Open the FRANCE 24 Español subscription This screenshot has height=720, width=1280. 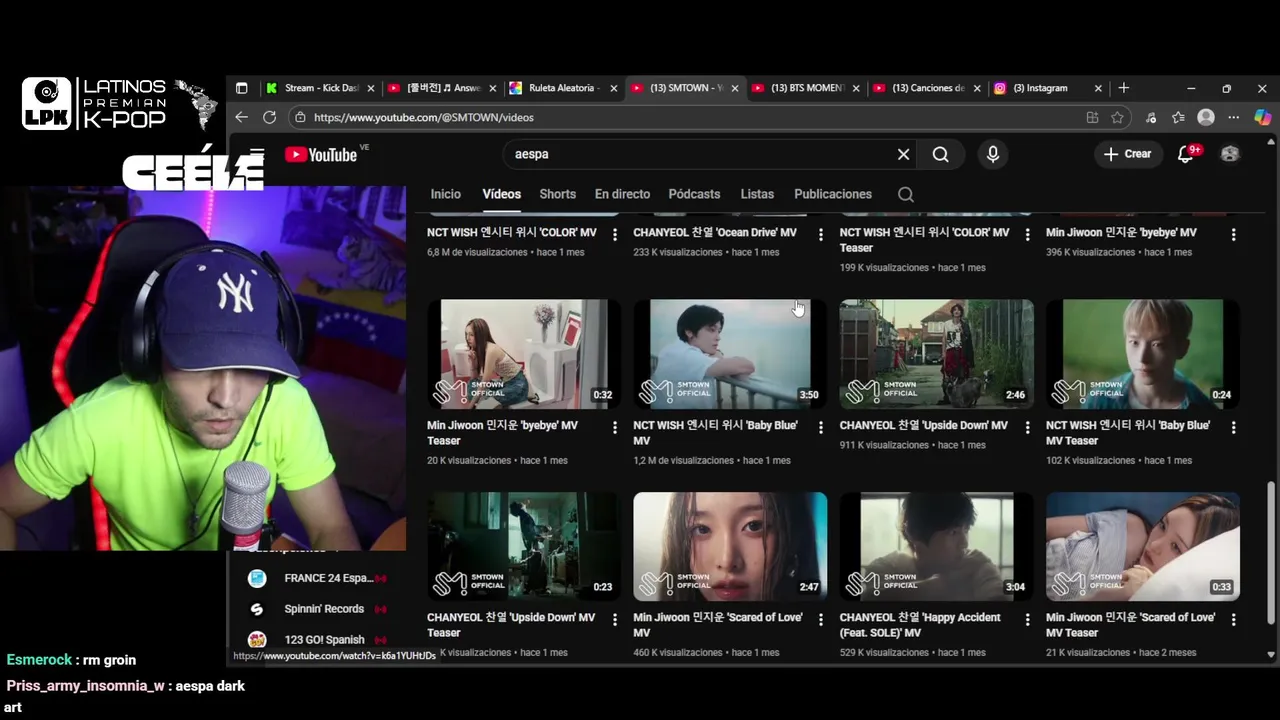(318, 578)
